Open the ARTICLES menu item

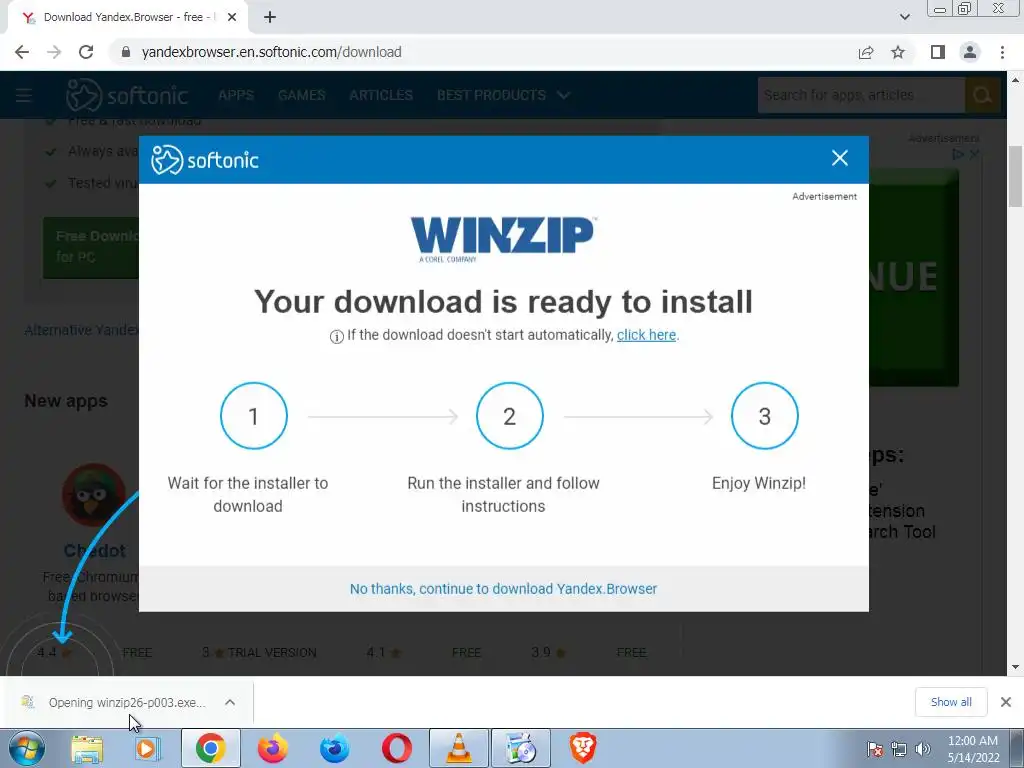(x=381, y=95)
